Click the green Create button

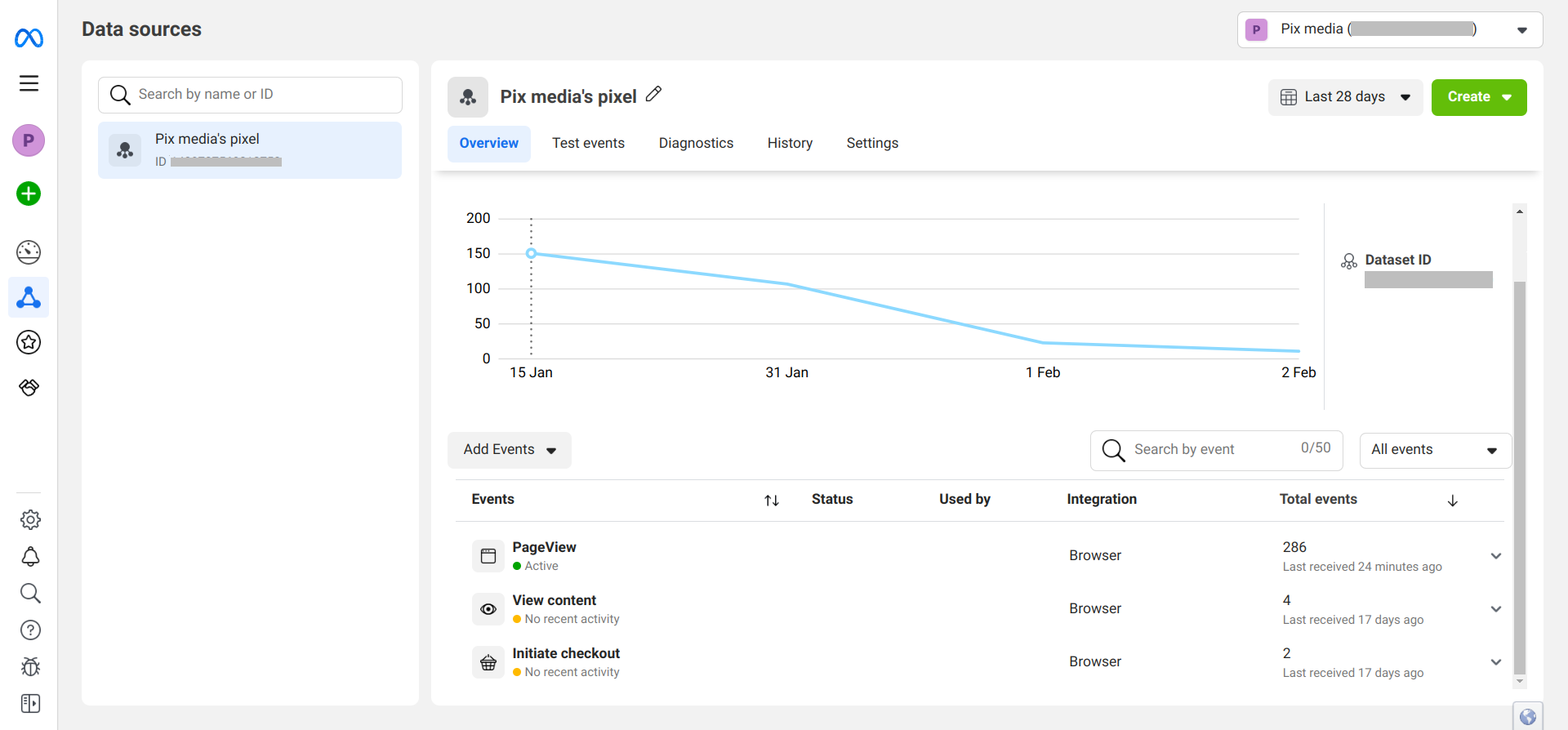[x=1478, y=97]
